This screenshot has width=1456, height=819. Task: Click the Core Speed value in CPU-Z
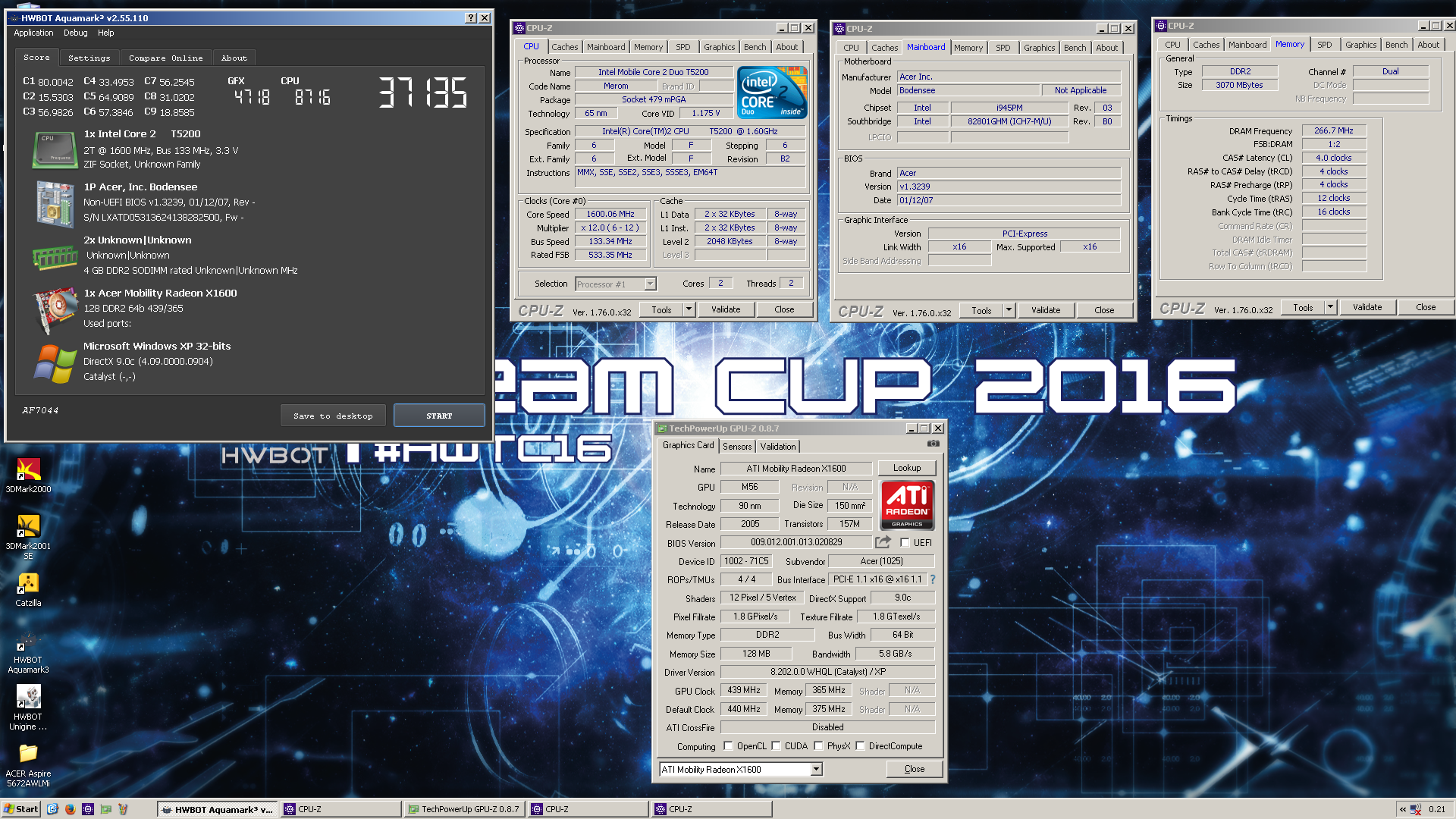coord(610,214)
